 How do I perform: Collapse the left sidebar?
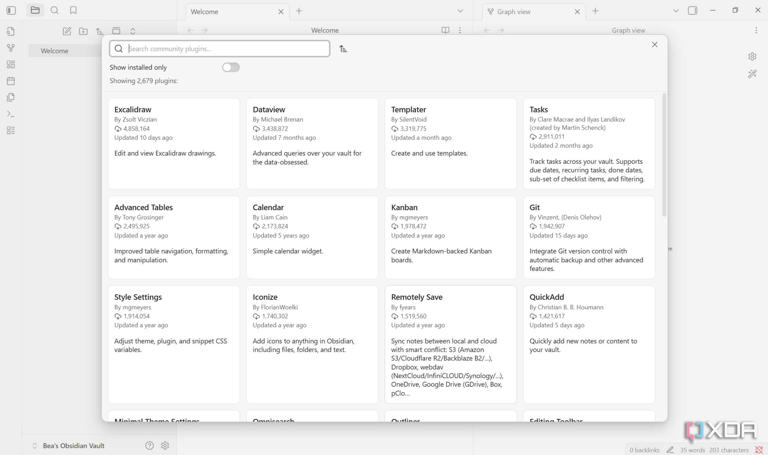[11, 11]
